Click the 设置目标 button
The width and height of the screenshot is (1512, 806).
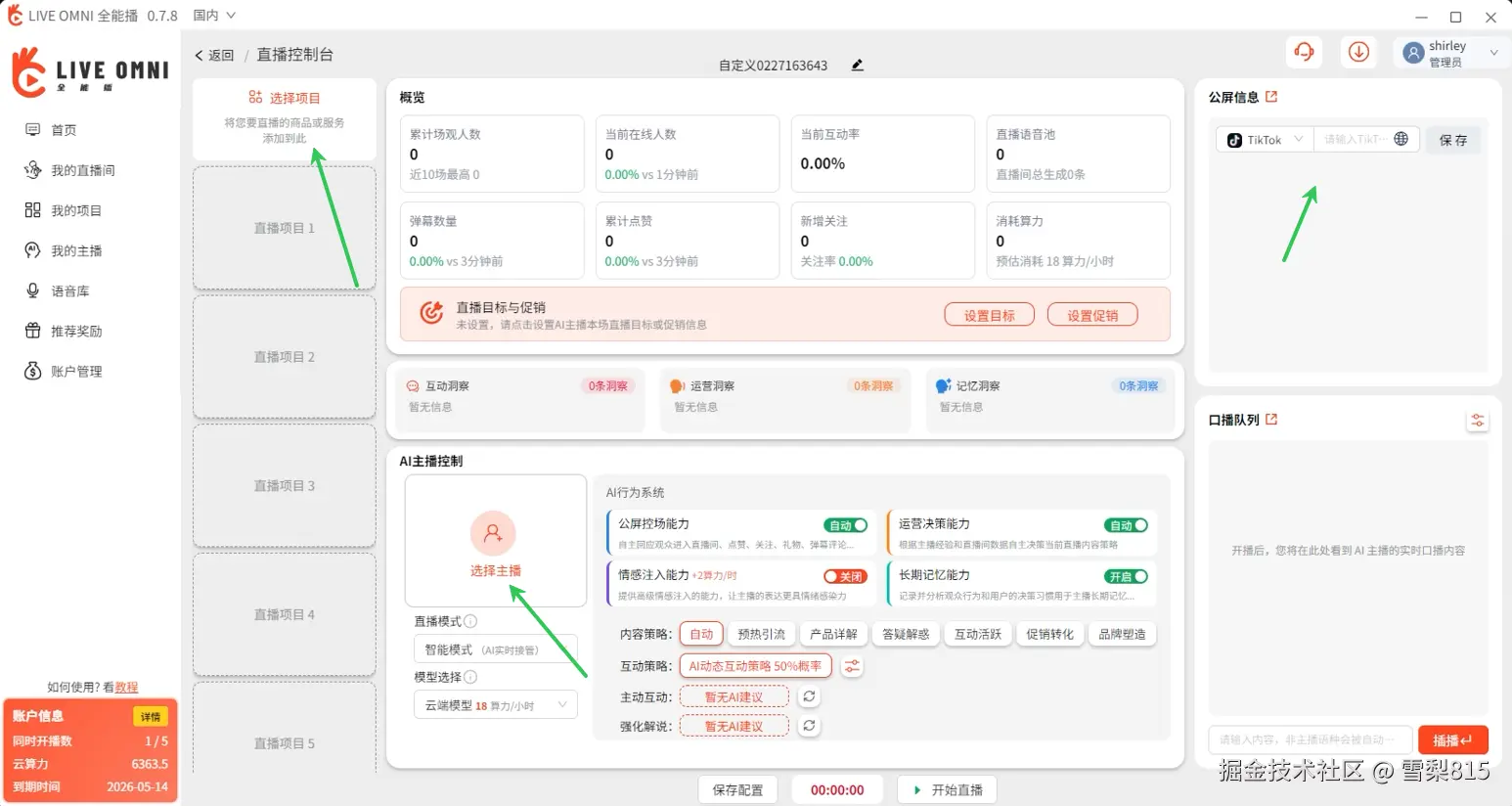(989, 315)
